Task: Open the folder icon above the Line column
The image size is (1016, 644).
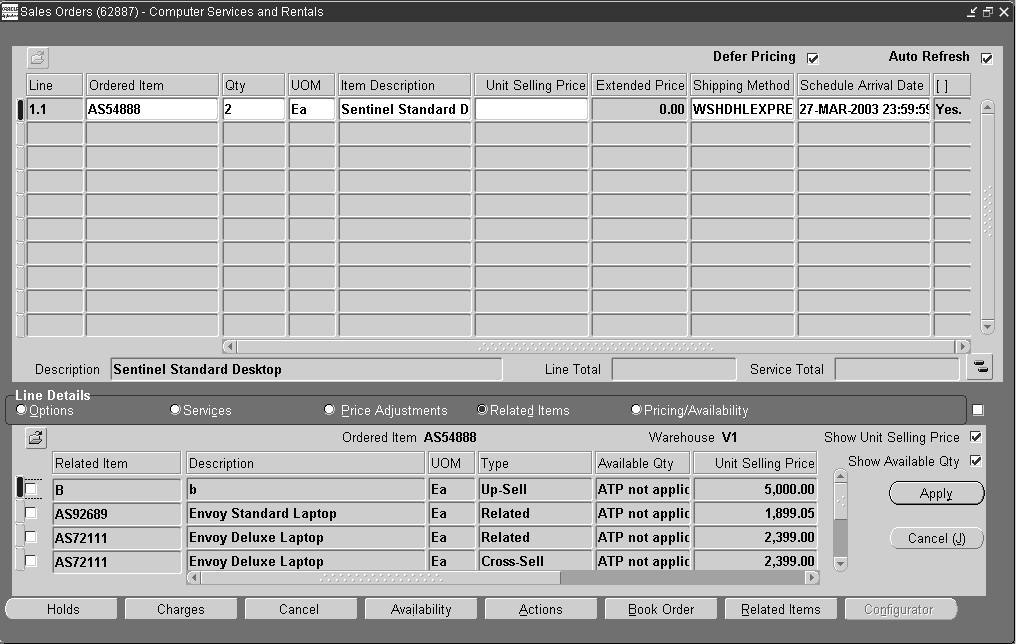Action: [38, 58]
